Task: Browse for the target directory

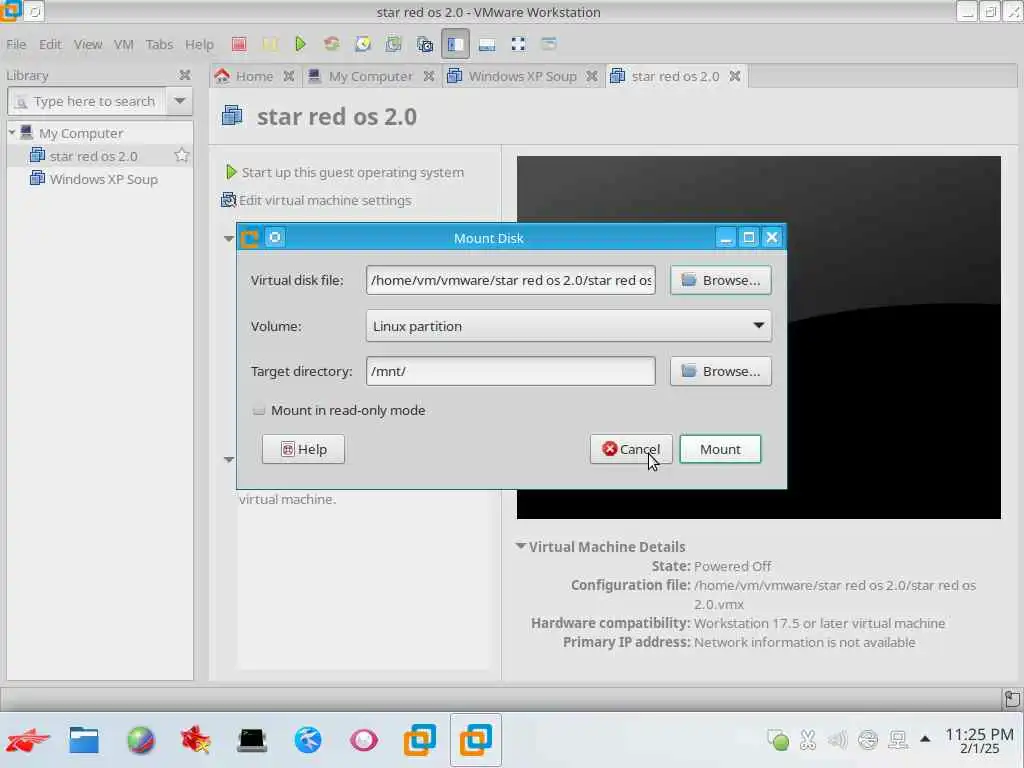Action: 720,371
